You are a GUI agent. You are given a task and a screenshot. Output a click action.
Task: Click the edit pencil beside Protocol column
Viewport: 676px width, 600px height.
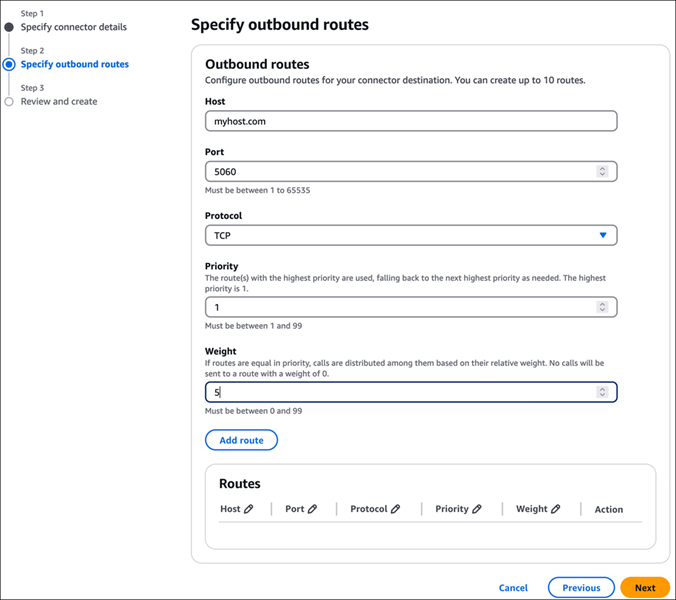[395, 509]
